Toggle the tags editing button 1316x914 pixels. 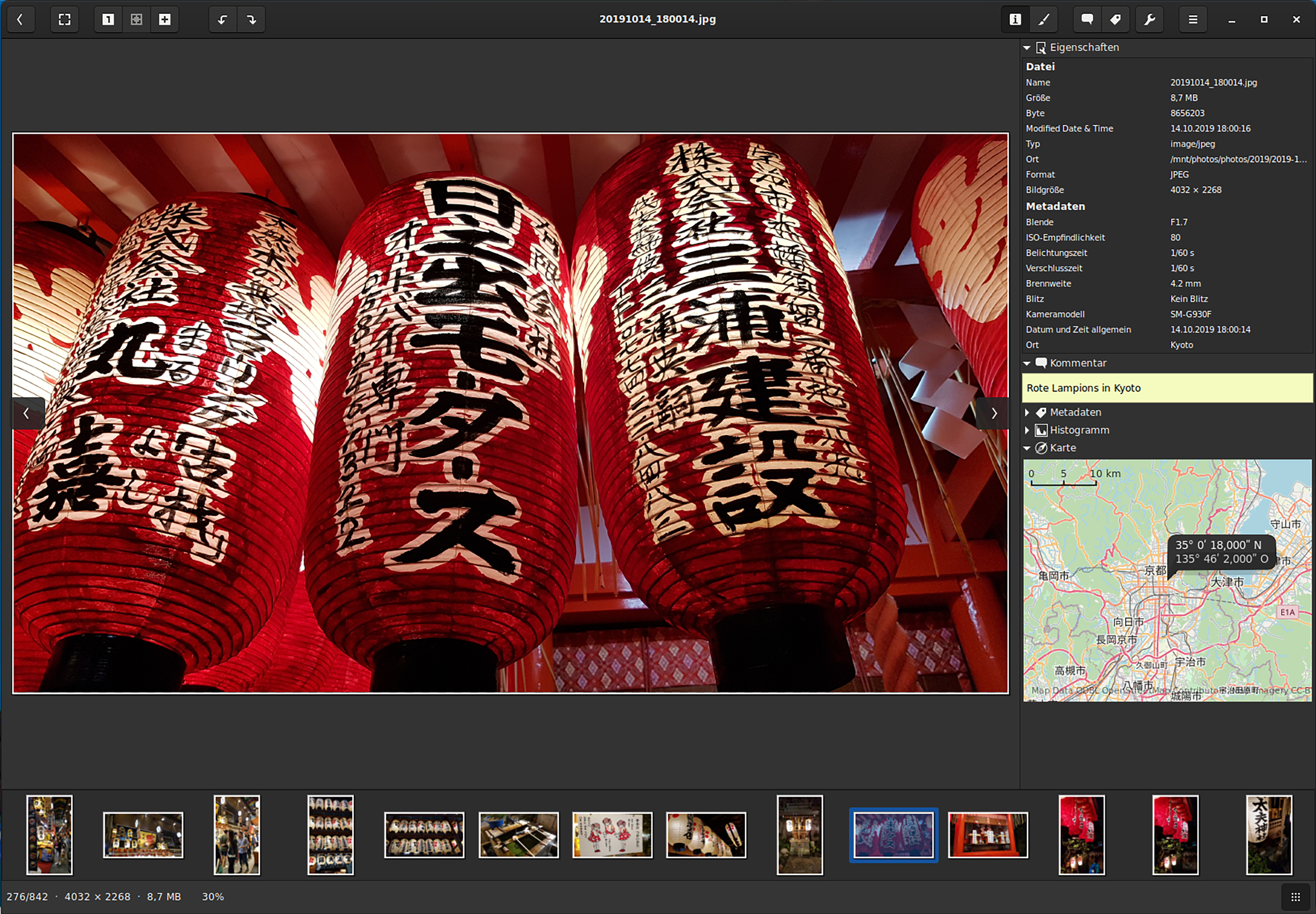pos(1115,19)
